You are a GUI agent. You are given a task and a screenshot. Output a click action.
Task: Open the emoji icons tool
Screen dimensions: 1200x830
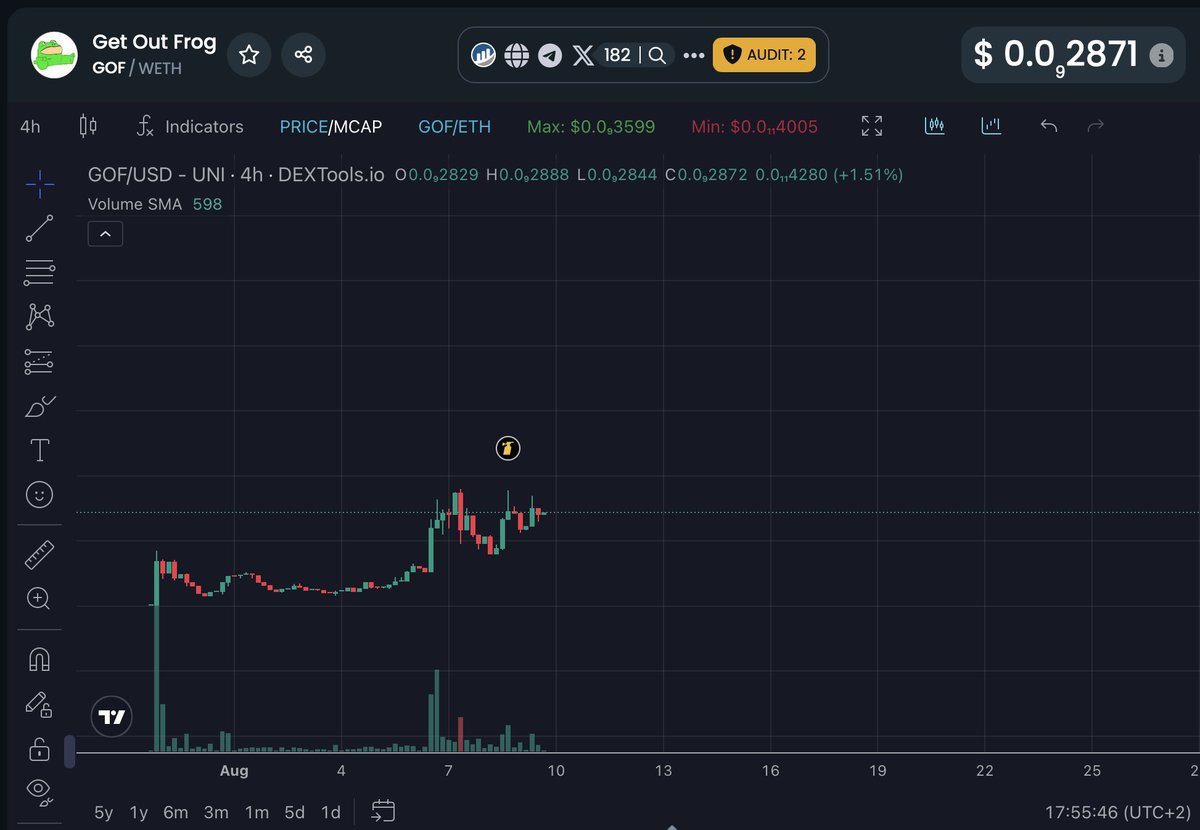click(39, 495)
